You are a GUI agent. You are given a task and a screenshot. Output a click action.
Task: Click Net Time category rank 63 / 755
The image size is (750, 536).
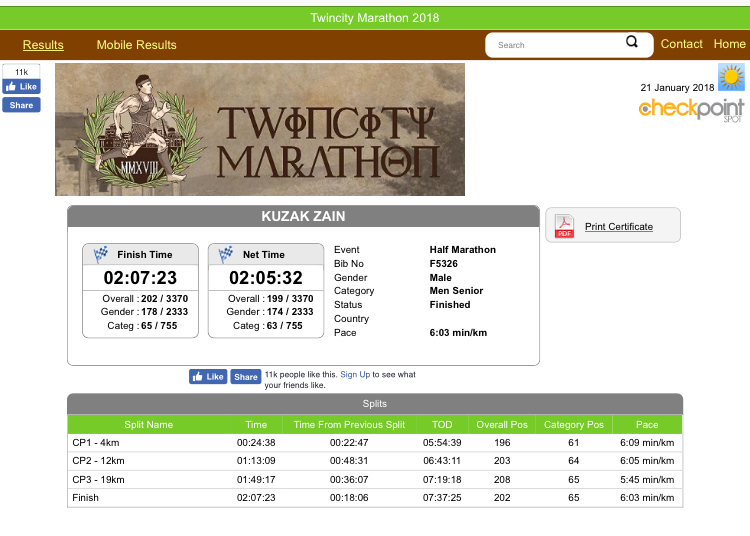coord(285,326)
